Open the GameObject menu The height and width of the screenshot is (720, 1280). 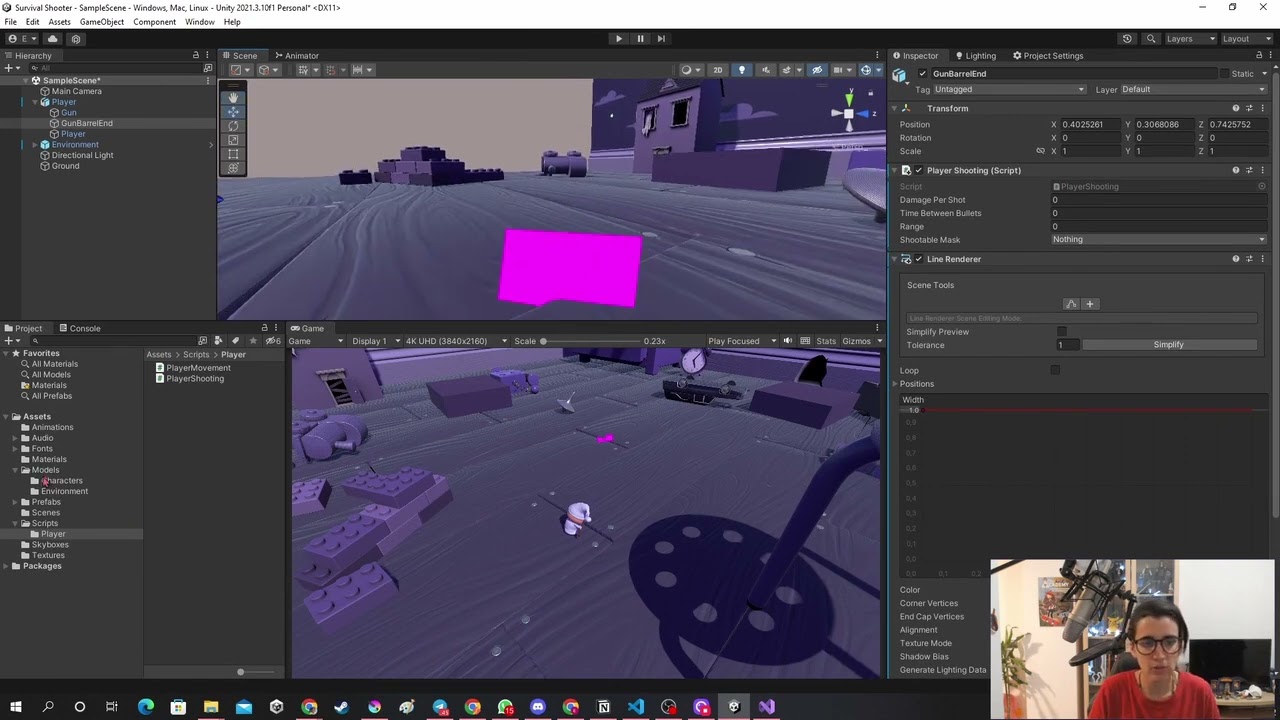(101, 22)
